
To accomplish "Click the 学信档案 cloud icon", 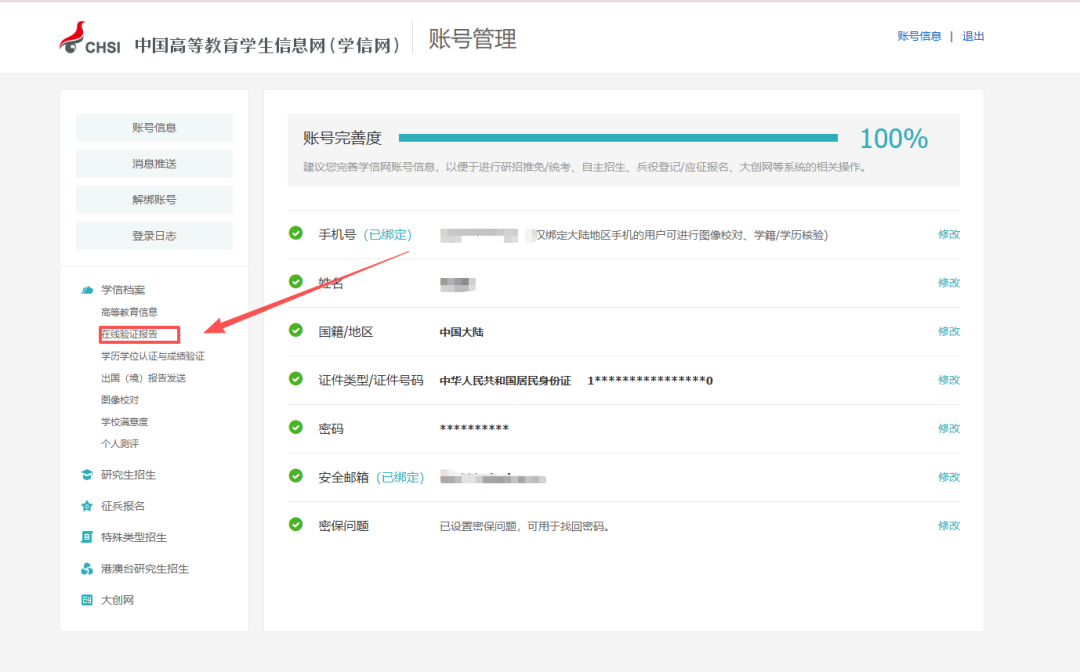I will (87, 290).
